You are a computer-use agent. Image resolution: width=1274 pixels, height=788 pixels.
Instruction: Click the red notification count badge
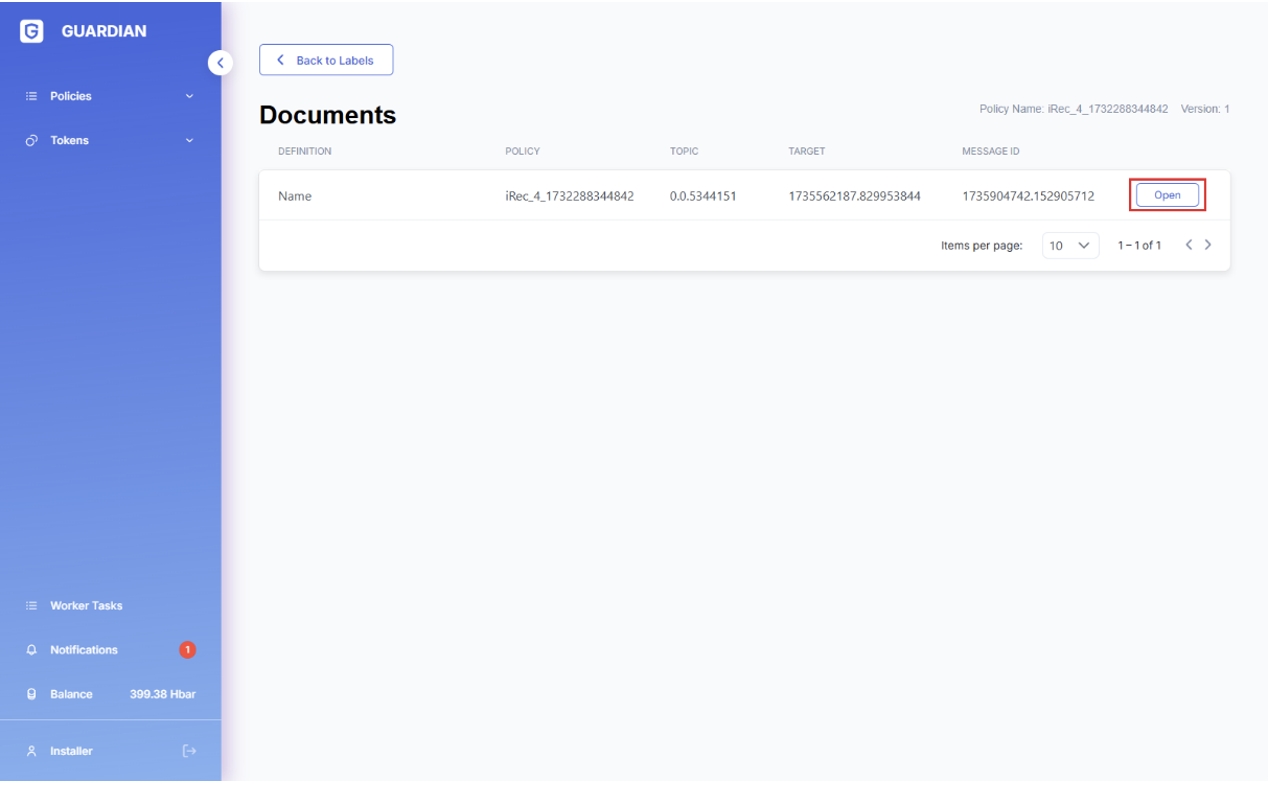point(187,650)
